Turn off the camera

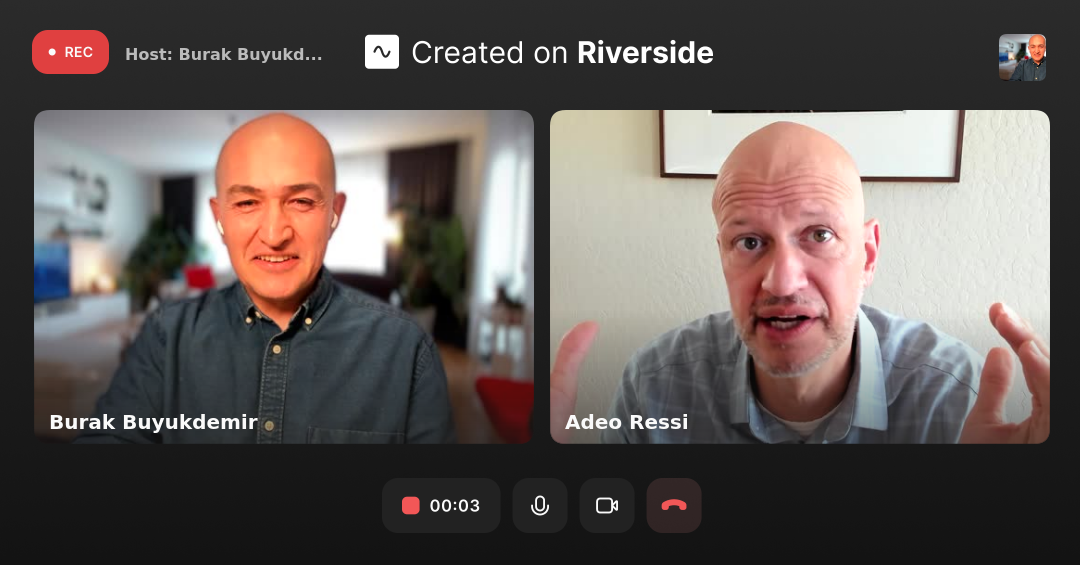click(x=607, y=506)
